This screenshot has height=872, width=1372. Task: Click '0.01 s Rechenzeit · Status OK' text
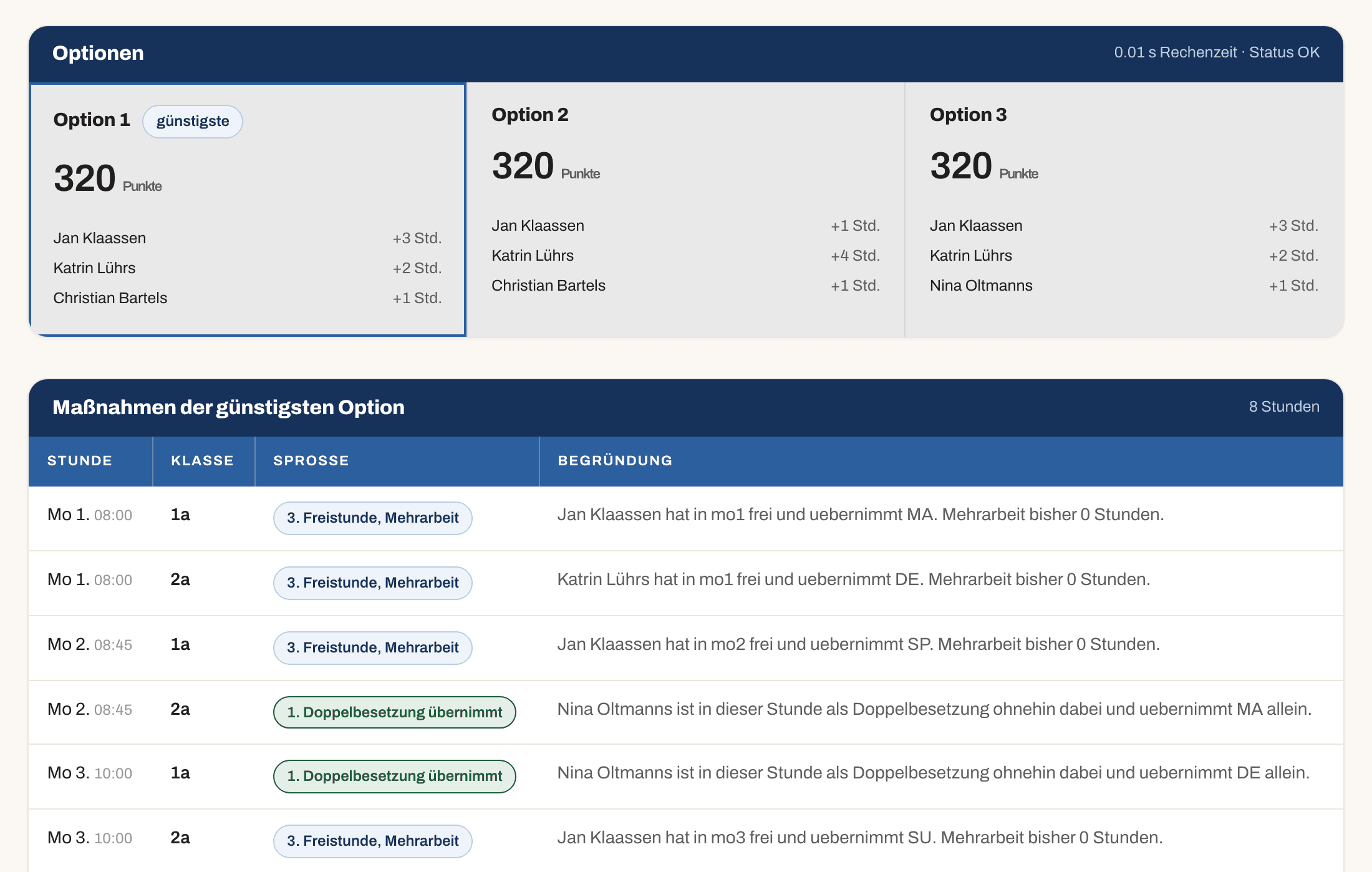pyautogui.click(x=1217, y=52)
